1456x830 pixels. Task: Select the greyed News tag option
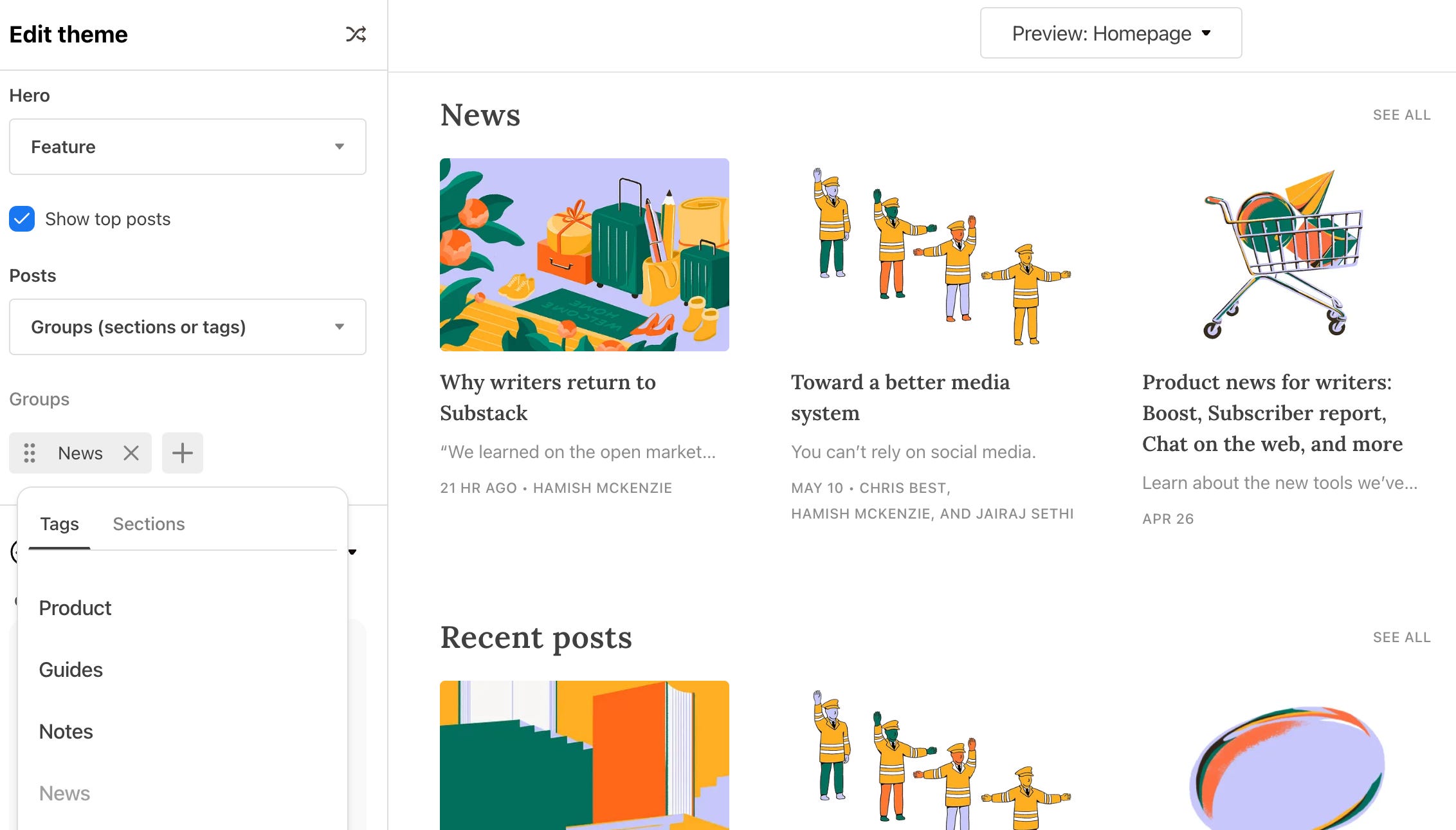[x=64, y=793]
